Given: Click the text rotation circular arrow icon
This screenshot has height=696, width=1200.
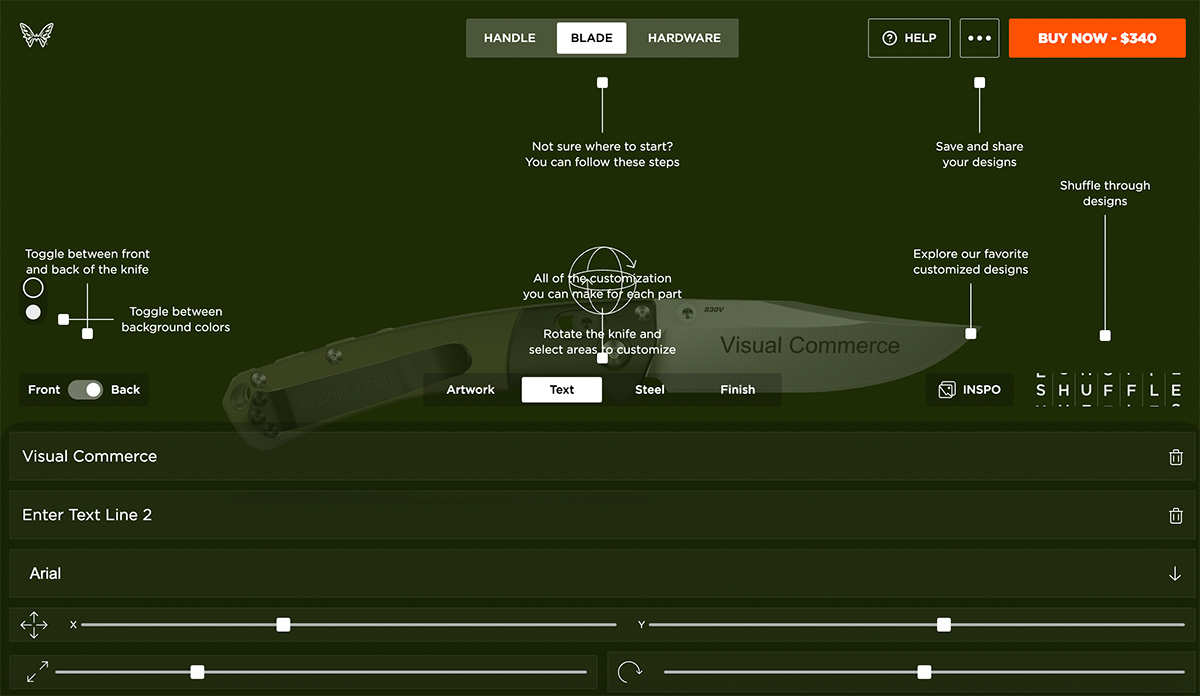Looking at the screenshot, I should click(630, 672).
